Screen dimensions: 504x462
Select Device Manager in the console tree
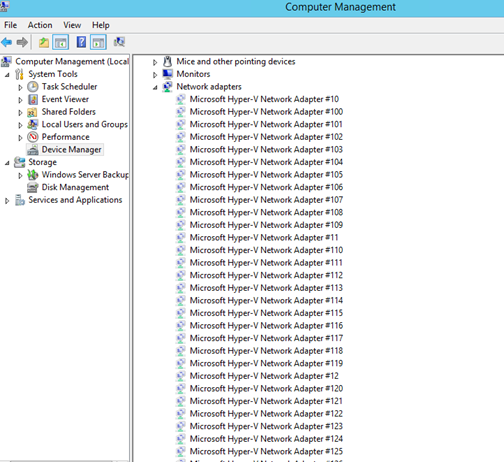71,150
